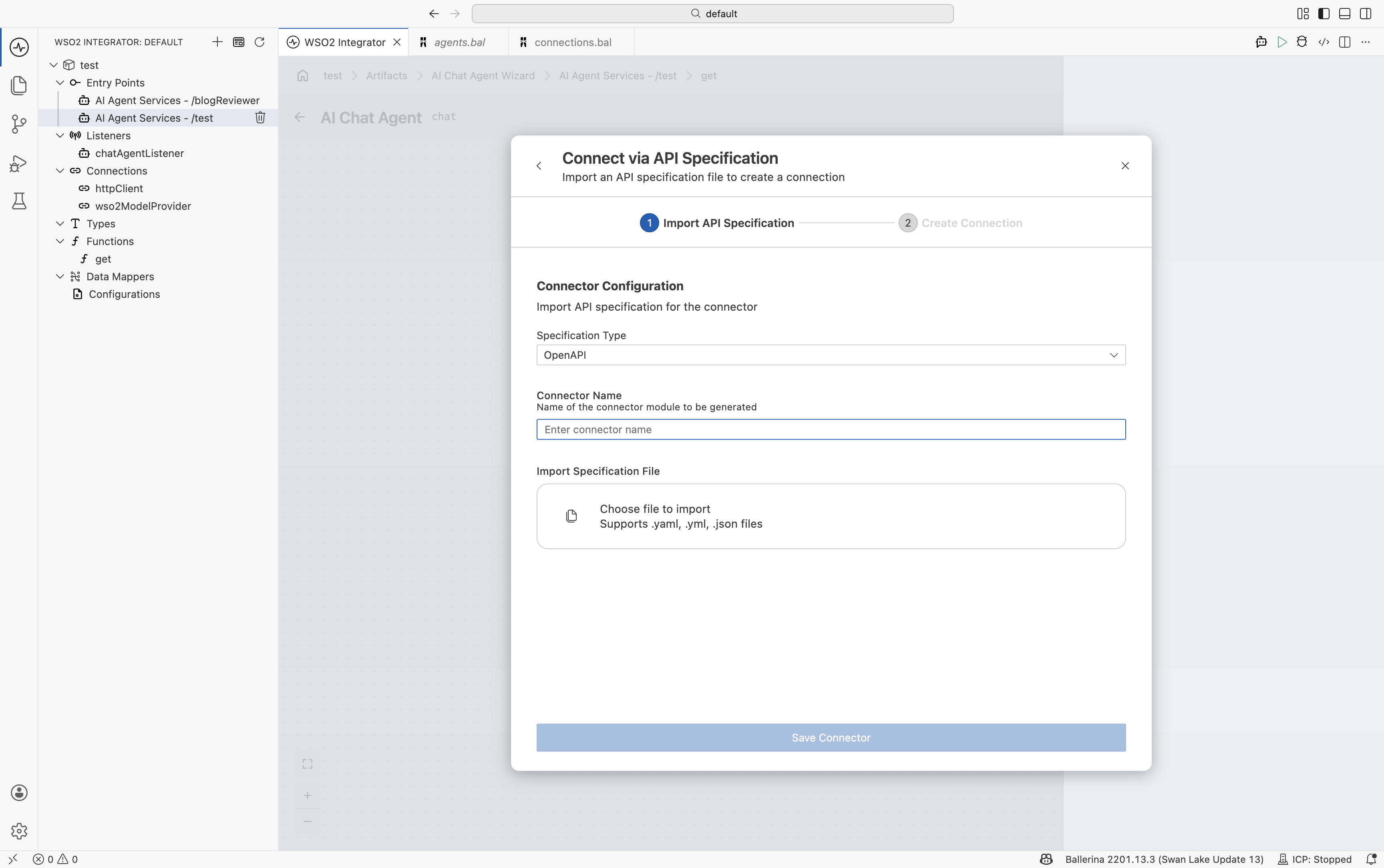Select the Import API Specification step

coord(717,223)
